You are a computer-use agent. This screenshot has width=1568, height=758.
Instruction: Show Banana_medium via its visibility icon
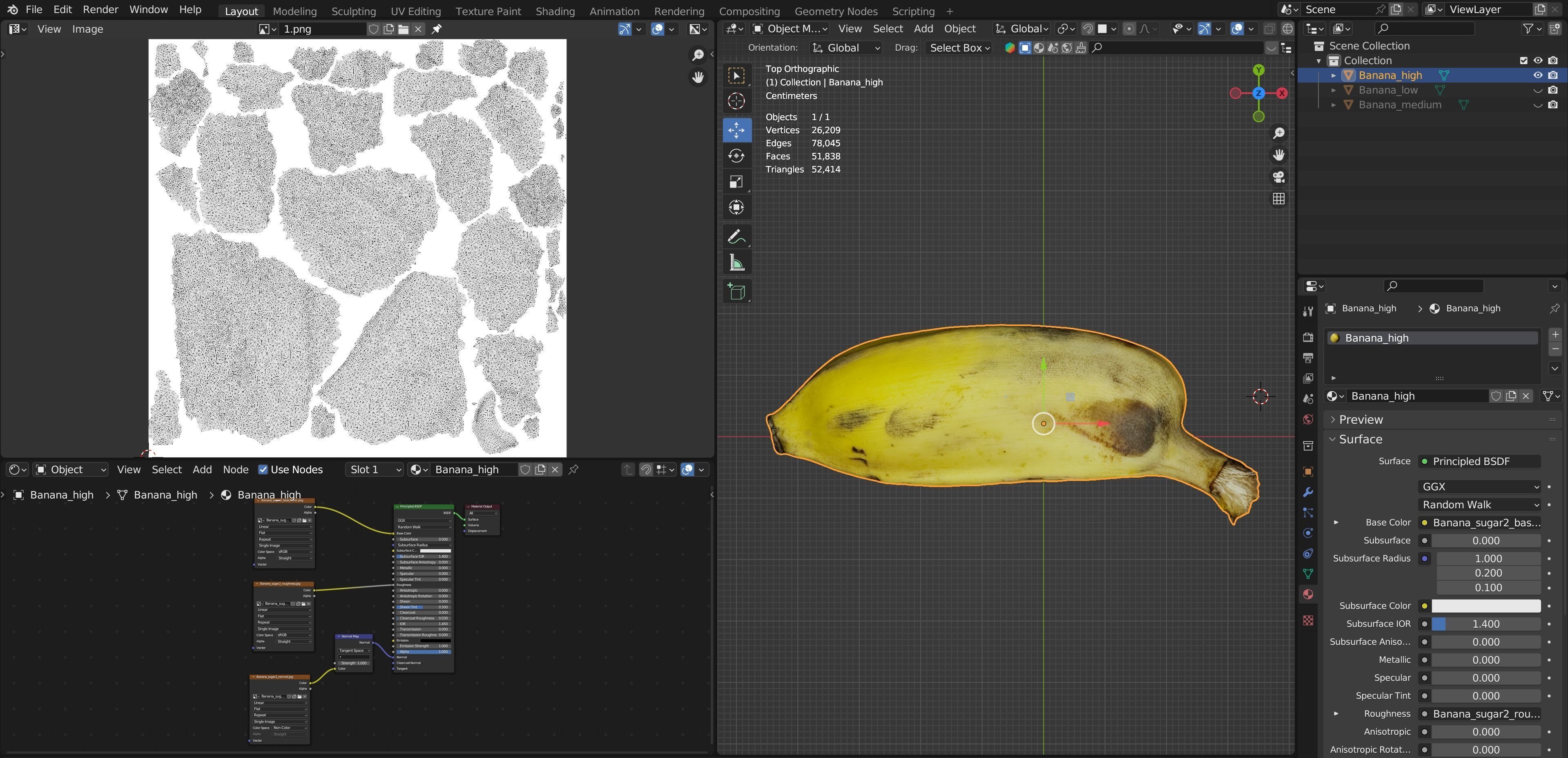[x=1537, y=105]
